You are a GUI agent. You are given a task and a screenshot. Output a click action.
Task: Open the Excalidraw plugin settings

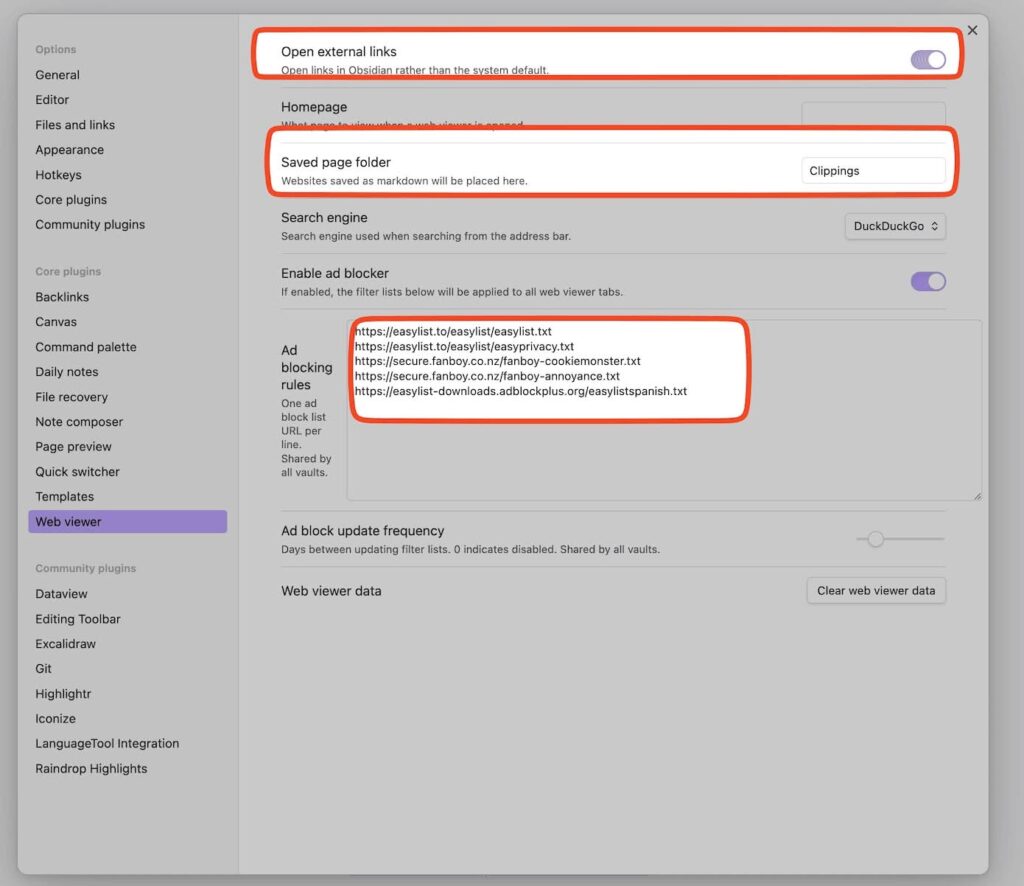(x=65, y=643)
